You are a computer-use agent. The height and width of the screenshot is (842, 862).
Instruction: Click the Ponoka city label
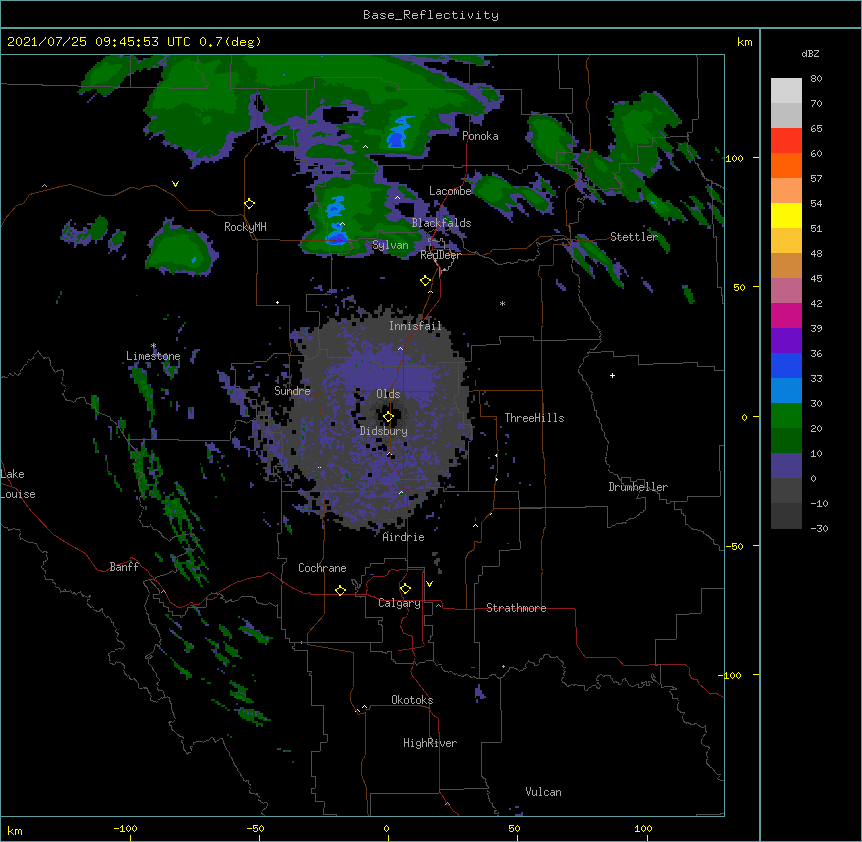click(x=480, y=136)
